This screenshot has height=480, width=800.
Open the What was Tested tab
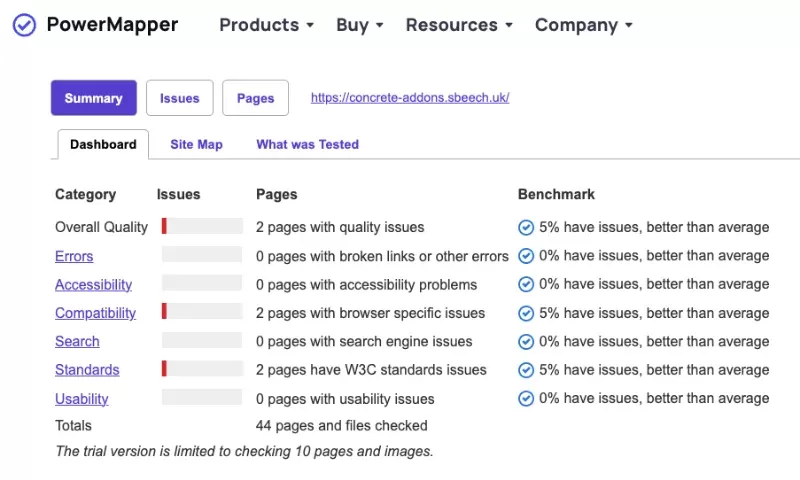point(307,144)
